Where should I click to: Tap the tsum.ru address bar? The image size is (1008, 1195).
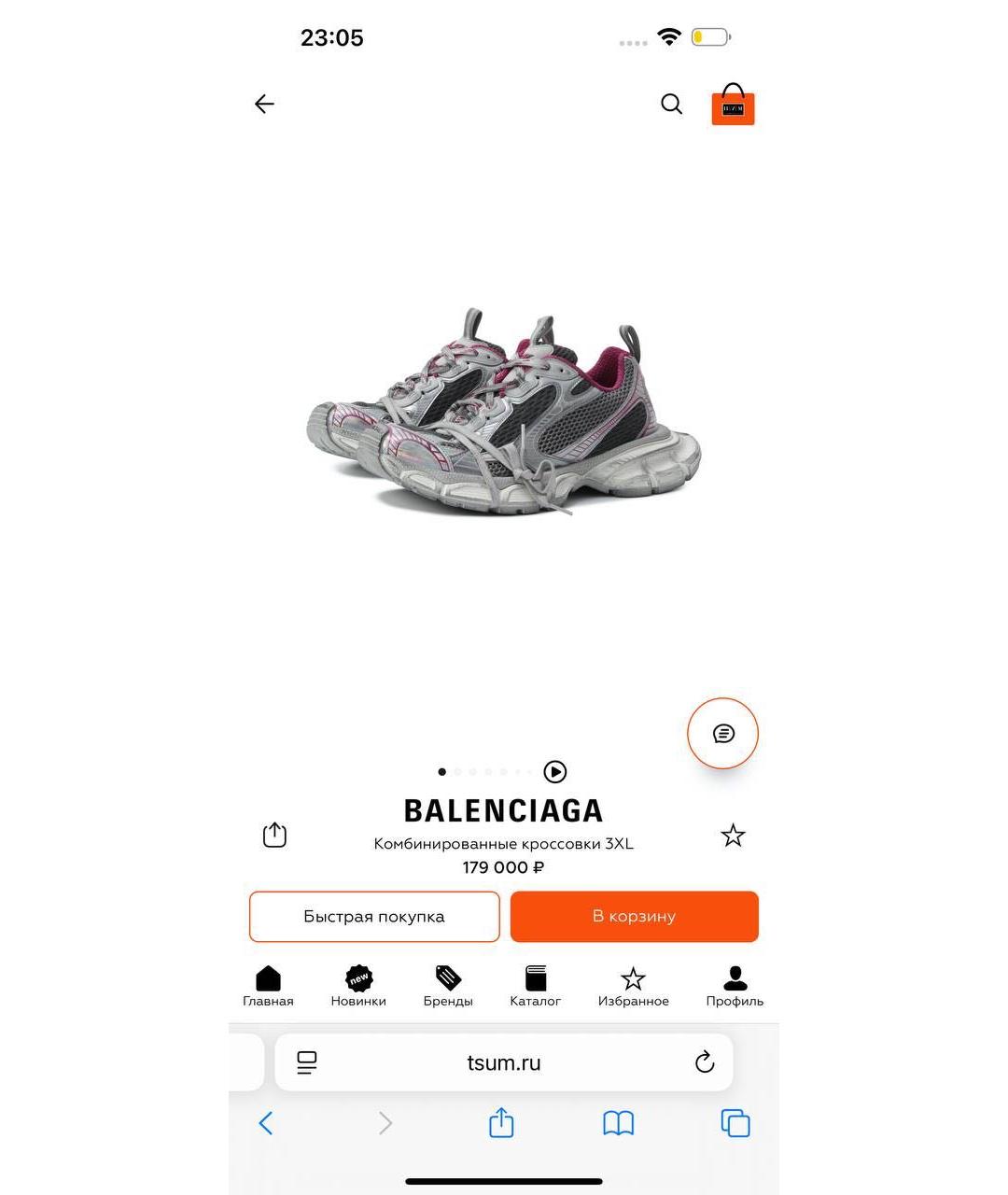pyautogui.click(x=504, y=1062)
